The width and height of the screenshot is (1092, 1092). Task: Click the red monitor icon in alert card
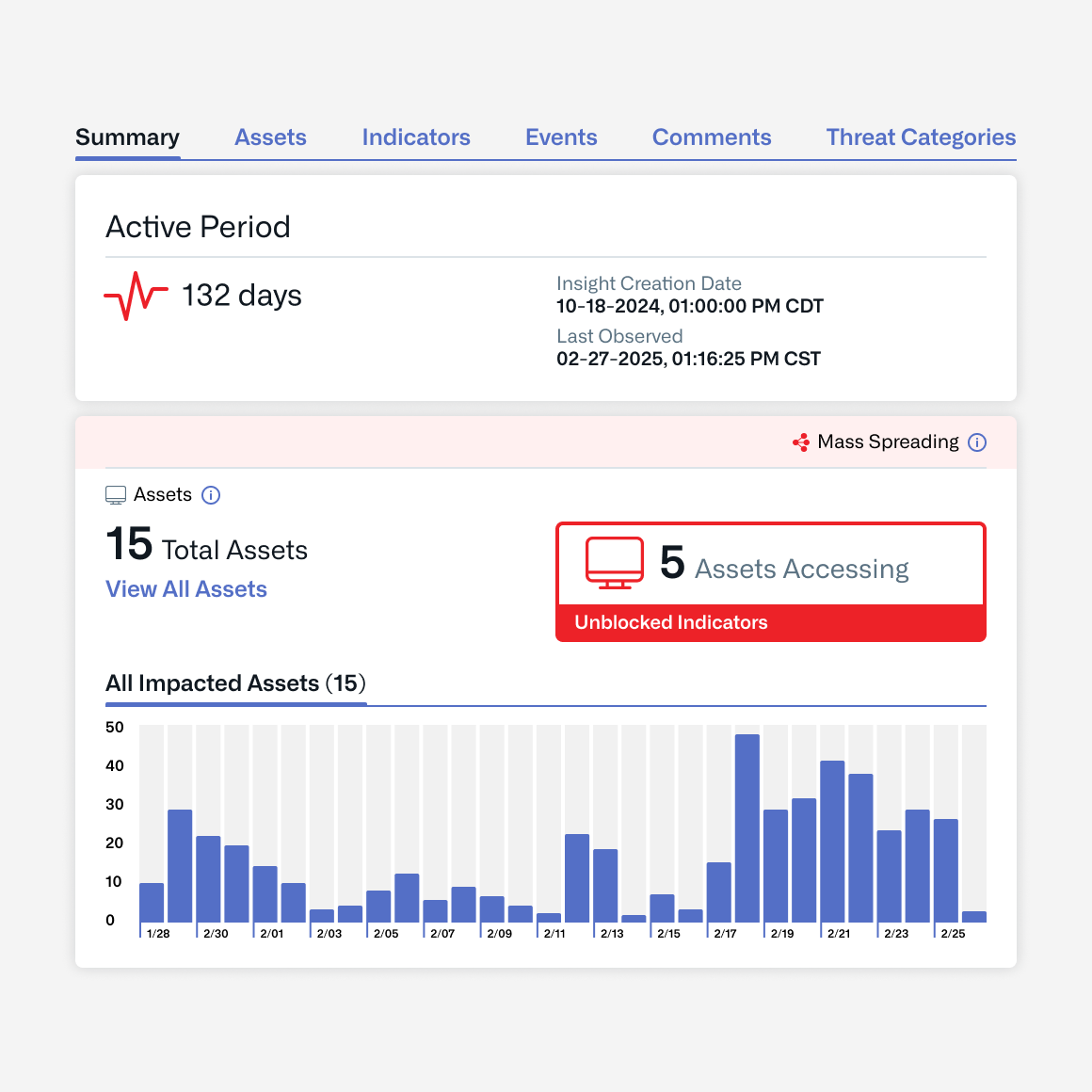615,563
